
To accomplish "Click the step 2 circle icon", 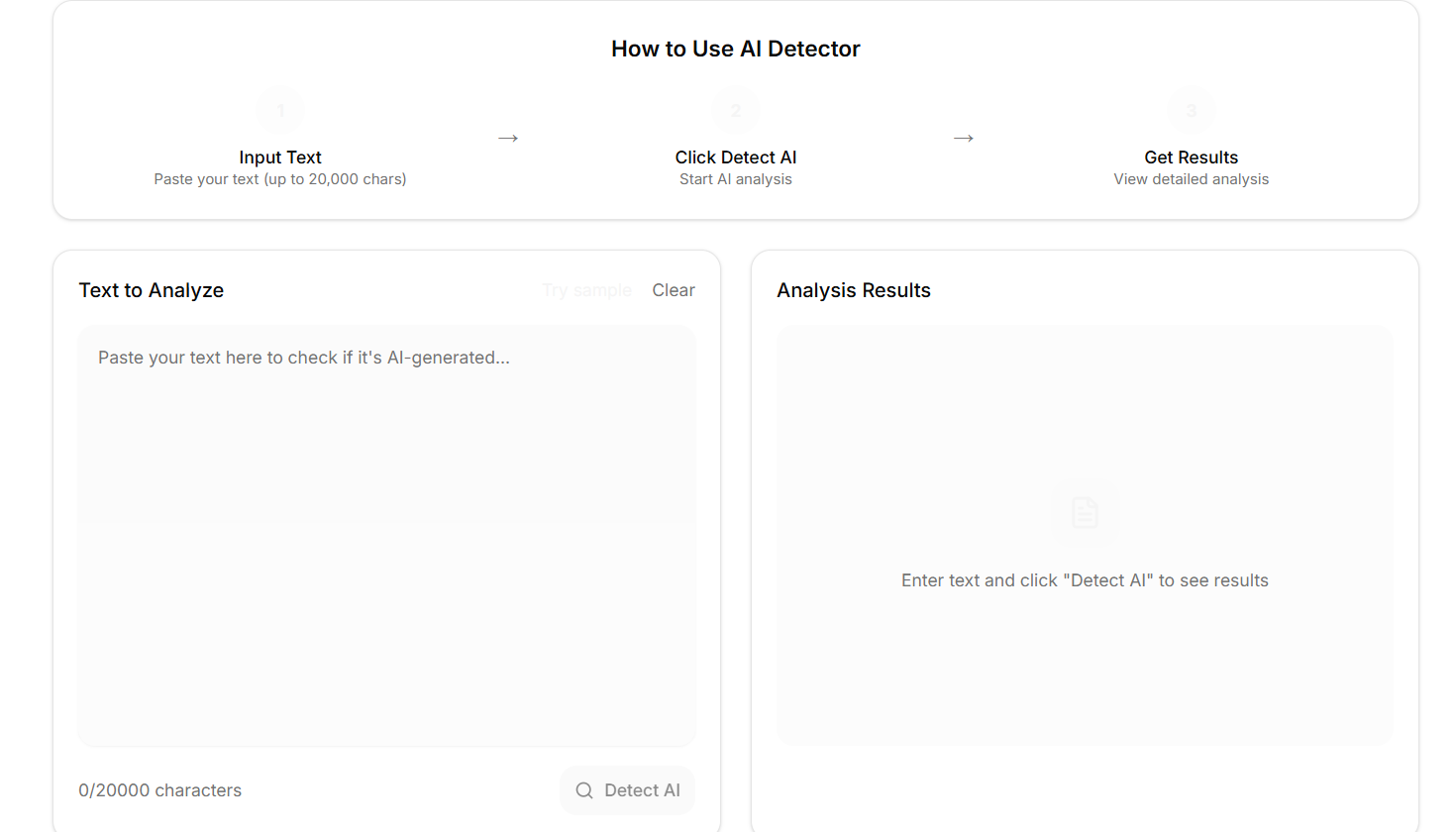I will click(x=736, y=111).
